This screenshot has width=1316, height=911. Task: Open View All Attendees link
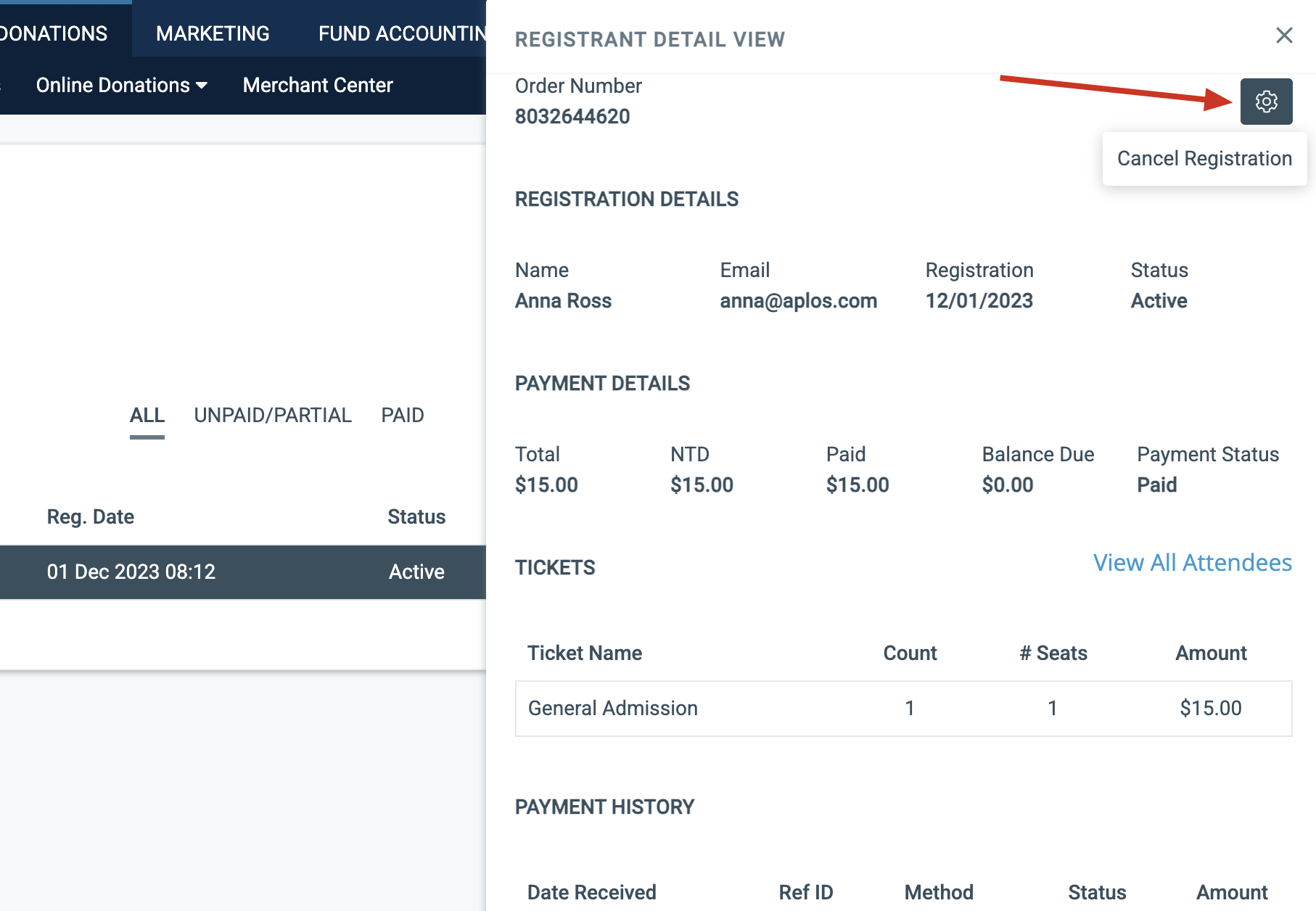(1193, 563)
